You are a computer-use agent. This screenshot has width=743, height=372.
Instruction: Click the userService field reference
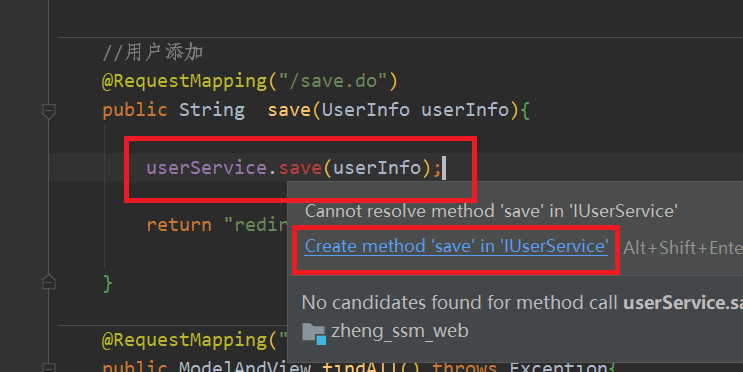point(207,168)
